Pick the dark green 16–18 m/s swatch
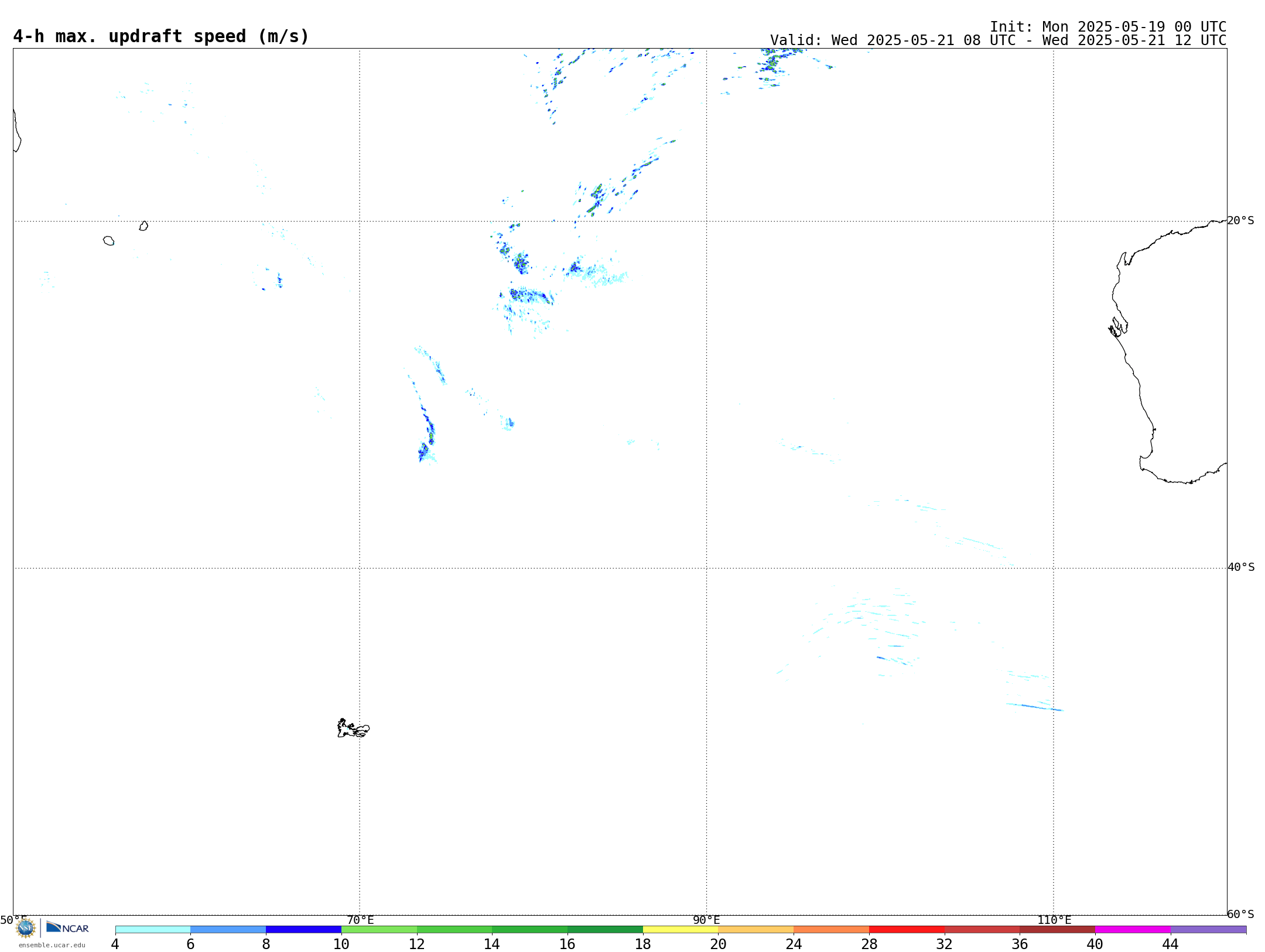This screenshot has height=952, width=1265. pos(605,930)
